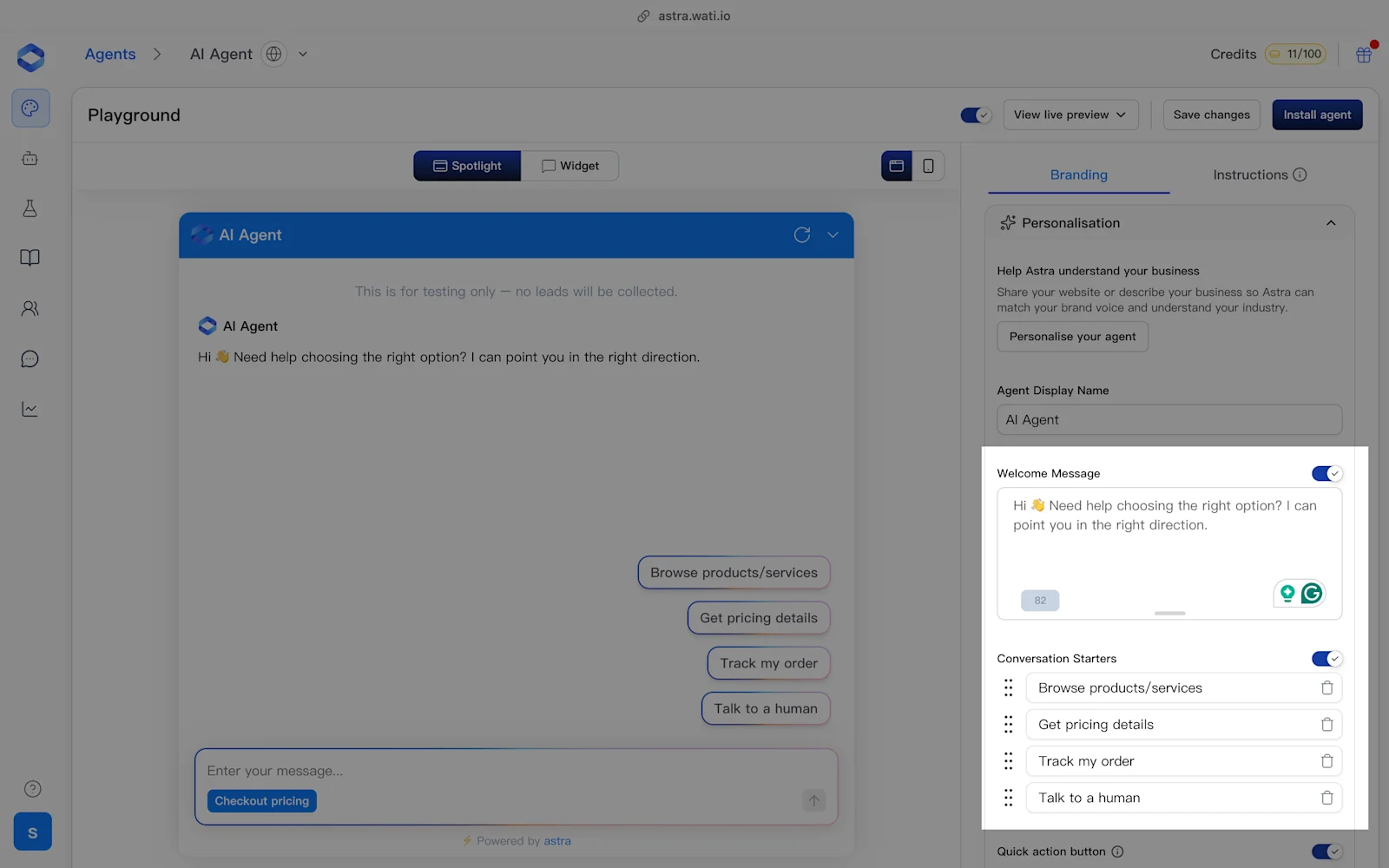Collapse the Personalisation section
1389x868 pixels.
point(1331,223)
